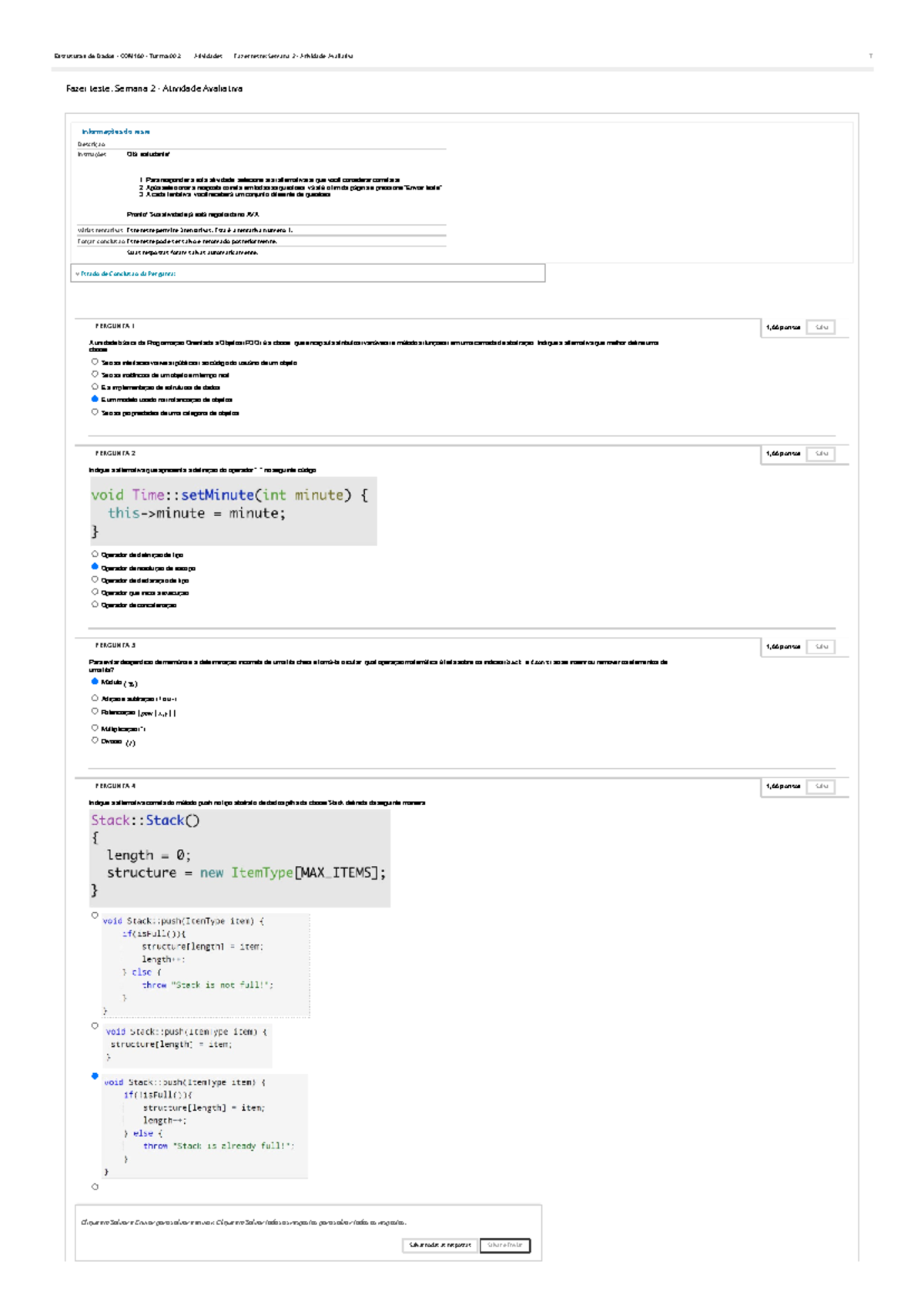
Task: Click Salvar button for Pergunta 1
Action: [x=821, y=327]
